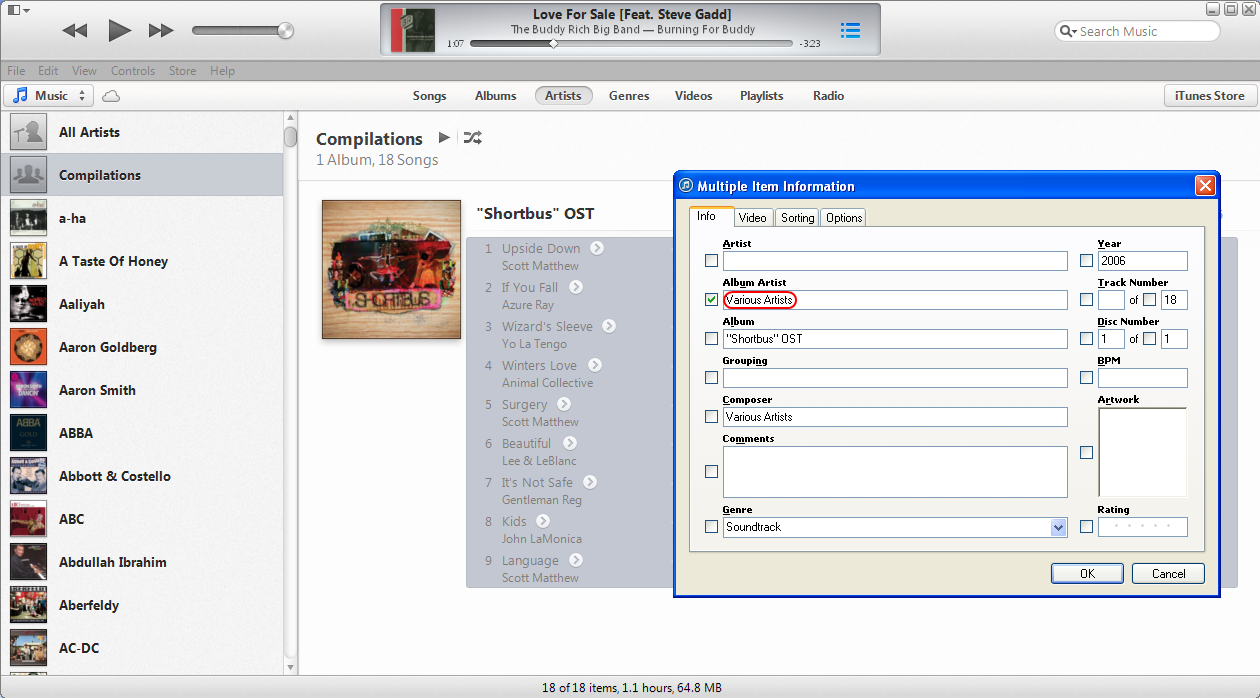The width and height of the screenshot is (1260, 698).
Task: Set rating in the Rating dots field
Action: click(1143, 527)
